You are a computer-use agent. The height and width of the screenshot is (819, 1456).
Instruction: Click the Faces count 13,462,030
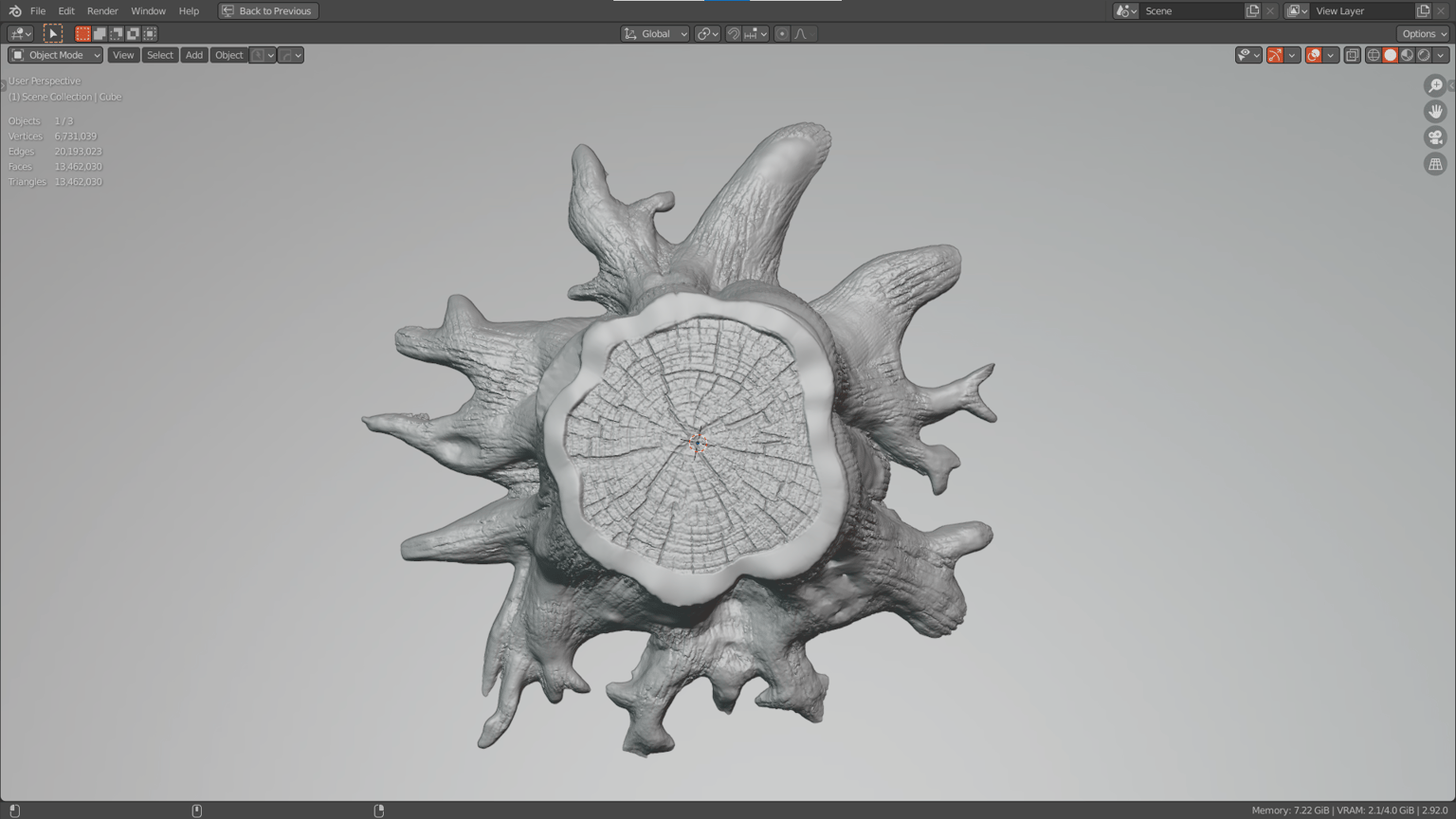tap(78, 167)
